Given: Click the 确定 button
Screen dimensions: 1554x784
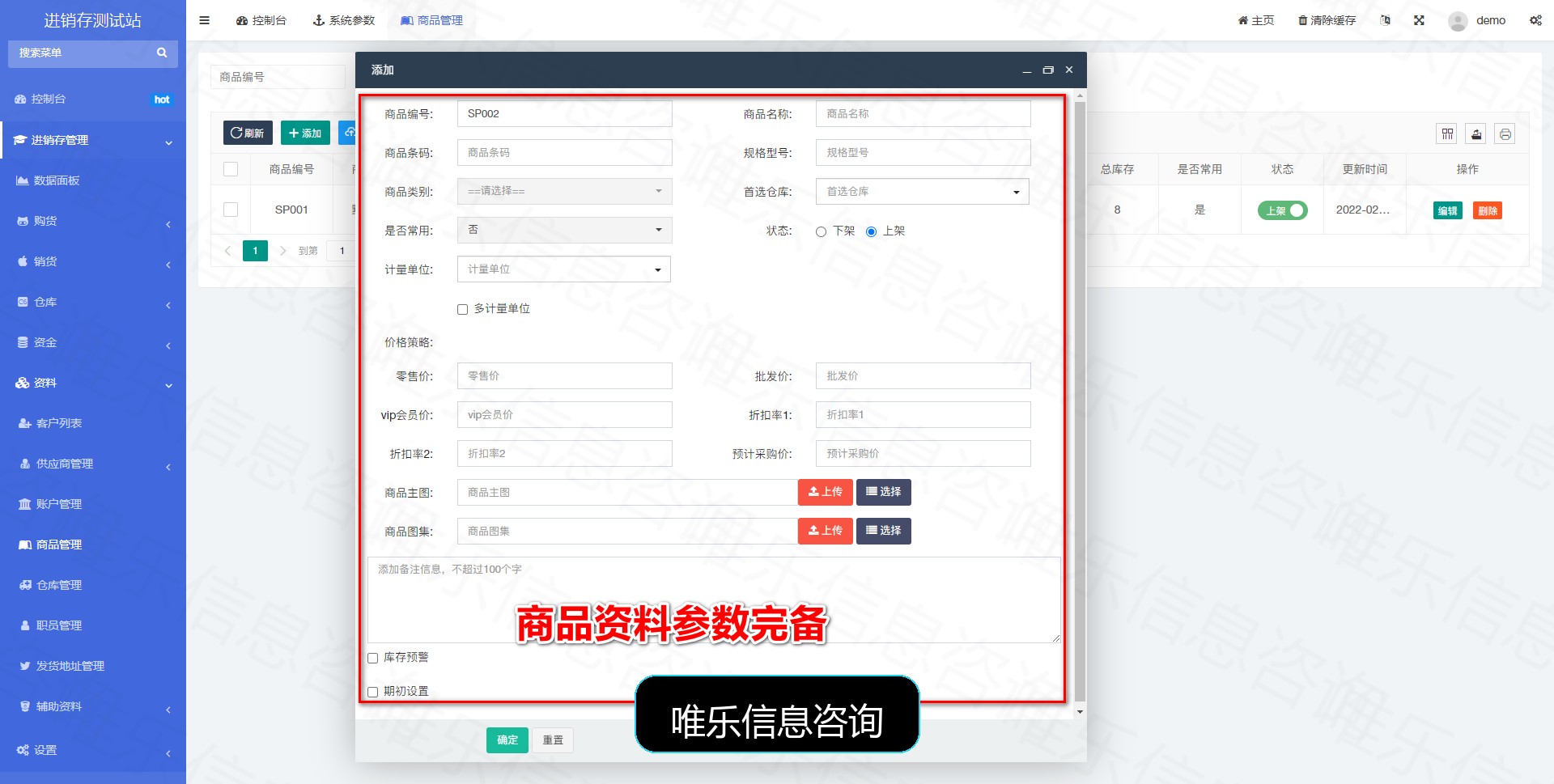Looking at the screenshot, I should pos(507,740).
